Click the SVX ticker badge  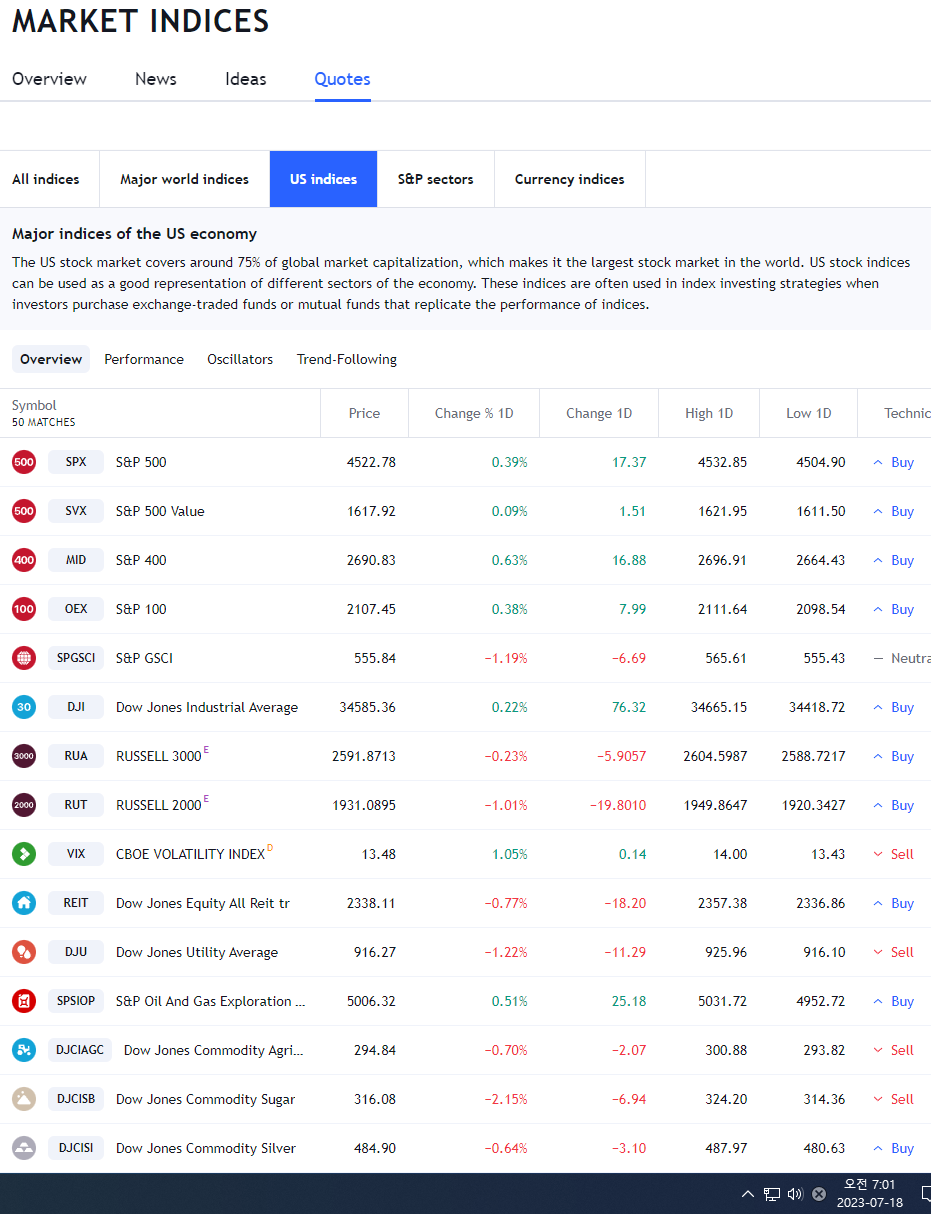click(76, 511)
